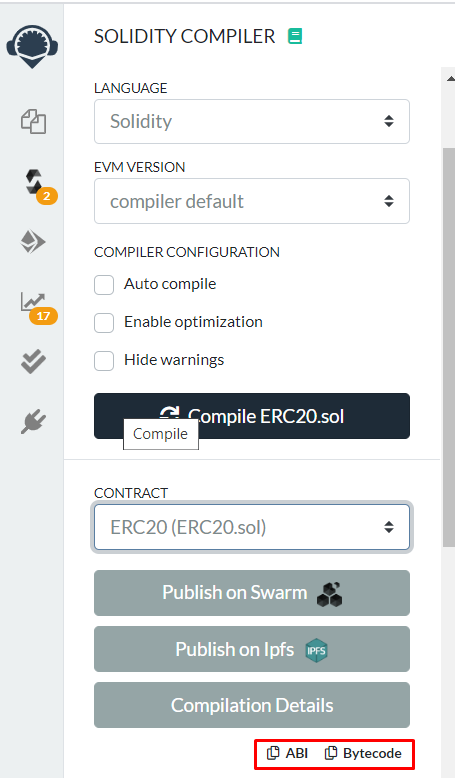Copy Bytecode to clipboard
The image size is (455, 778).
[363, 753]
